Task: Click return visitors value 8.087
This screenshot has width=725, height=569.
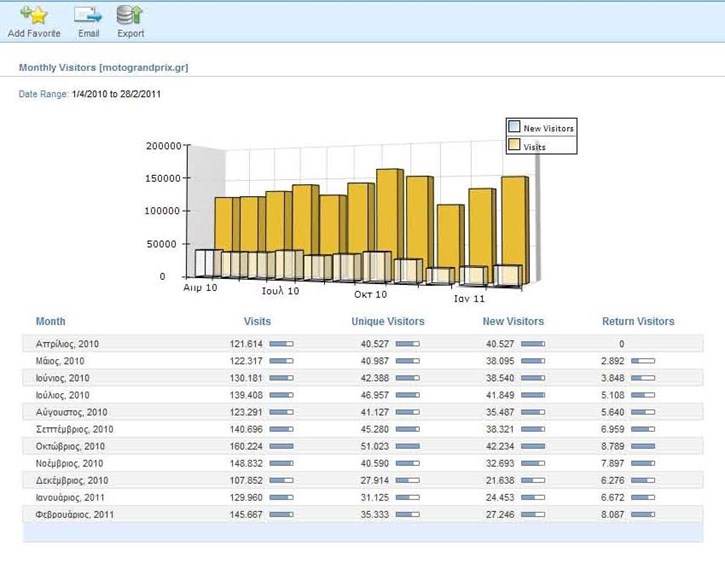Action: coord(613,515)
